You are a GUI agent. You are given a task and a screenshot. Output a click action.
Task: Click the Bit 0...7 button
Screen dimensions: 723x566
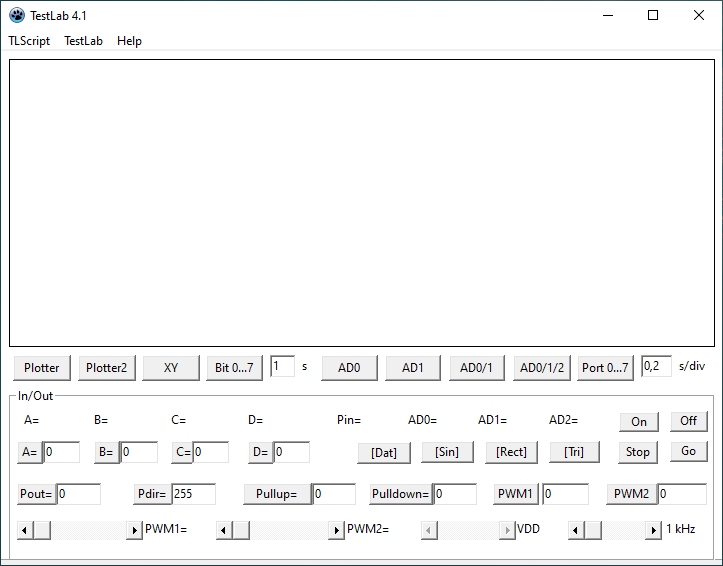click(236, 368)
